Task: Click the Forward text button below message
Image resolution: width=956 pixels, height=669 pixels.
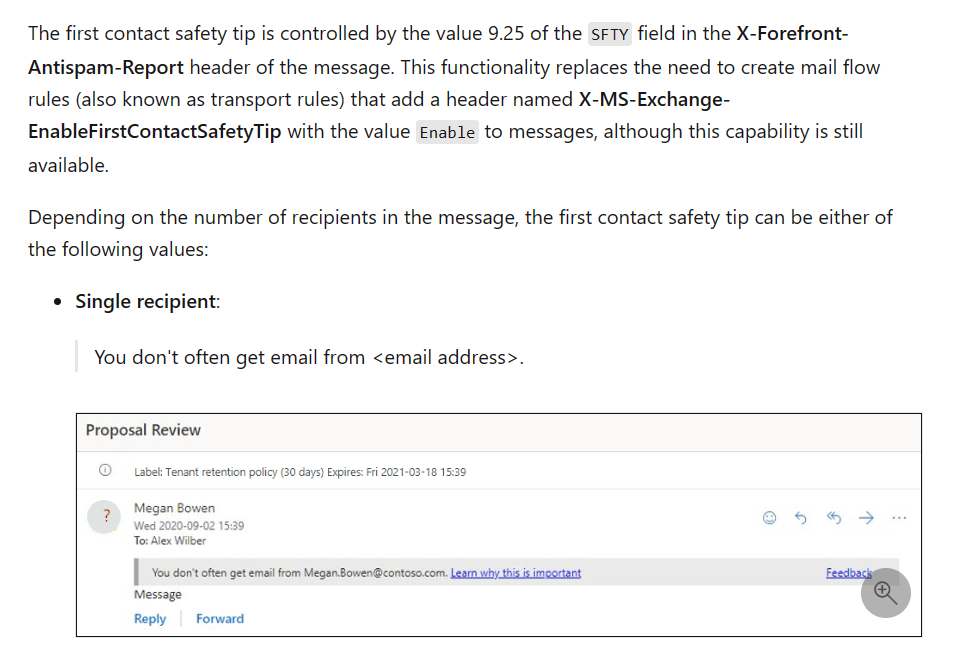Action: click(x=219, y=618)
